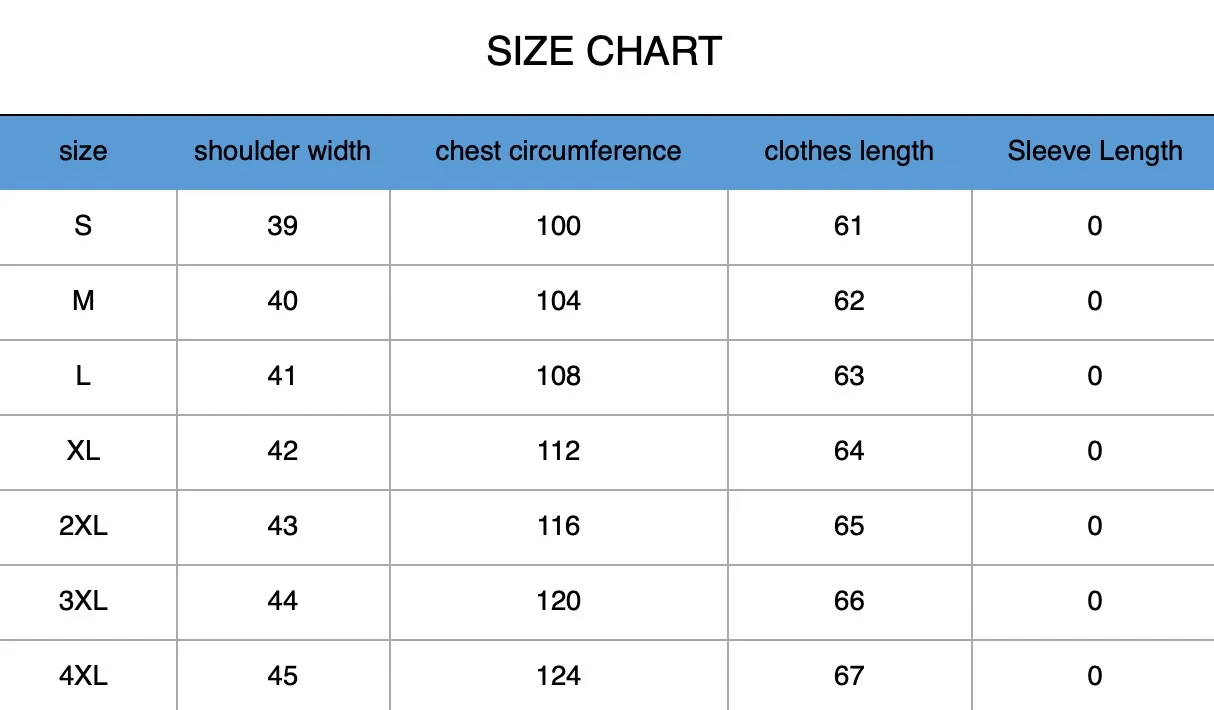Screen dimensions: 1214x710
Task: Select the Sleeve Length header
Action: 1094,152
